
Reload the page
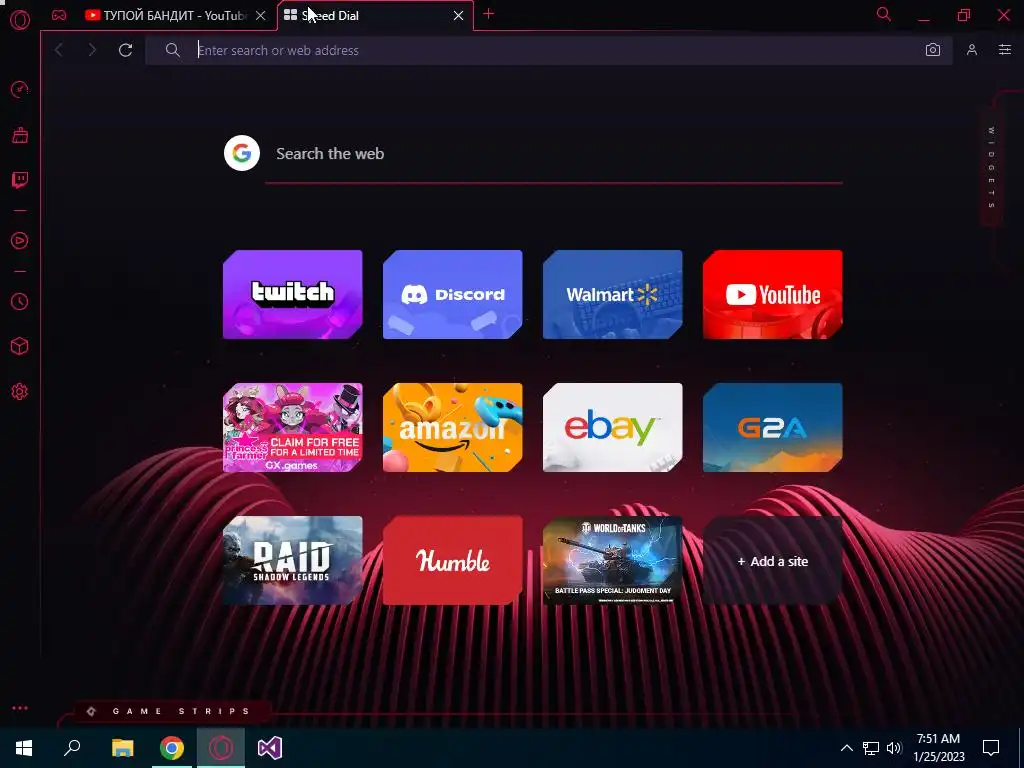pos(125,50)
